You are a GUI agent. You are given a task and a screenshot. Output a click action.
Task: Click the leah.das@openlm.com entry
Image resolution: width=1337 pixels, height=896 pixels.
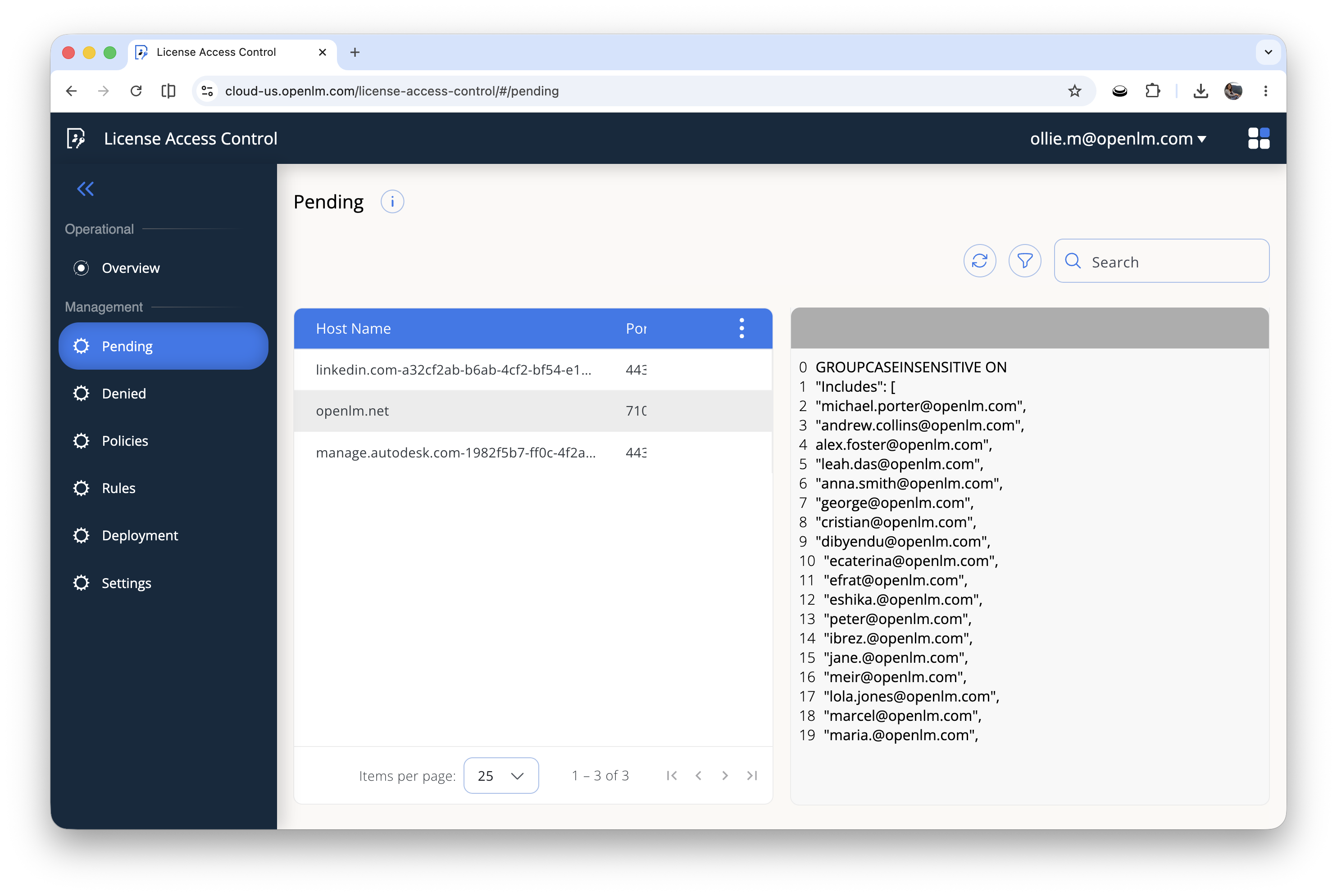899,464
